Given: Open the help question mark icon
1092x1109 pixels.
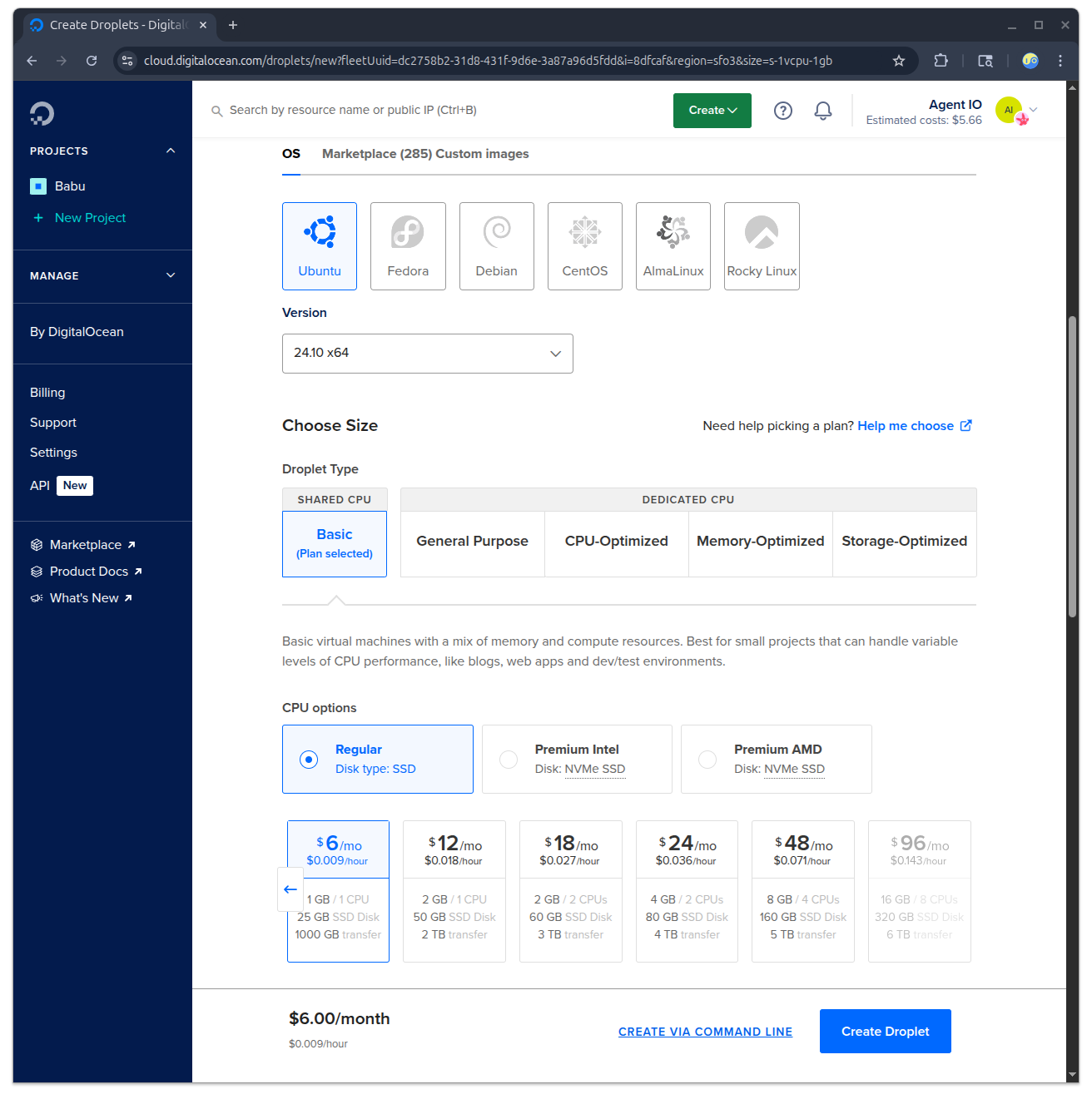Looking at the screenshot, I should (x=783, y=111).
